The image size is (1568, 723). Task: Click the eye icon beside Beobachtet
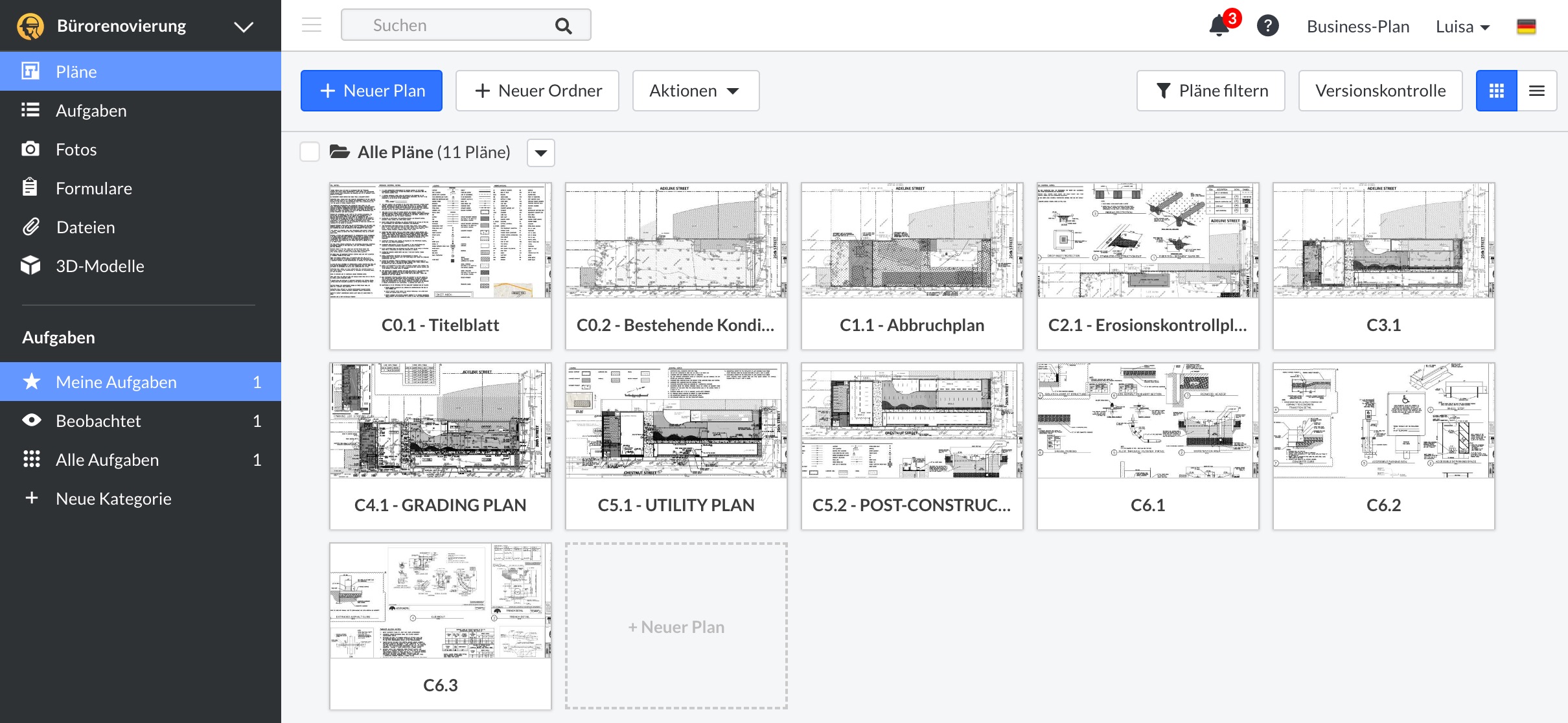[x=31, y=420]
